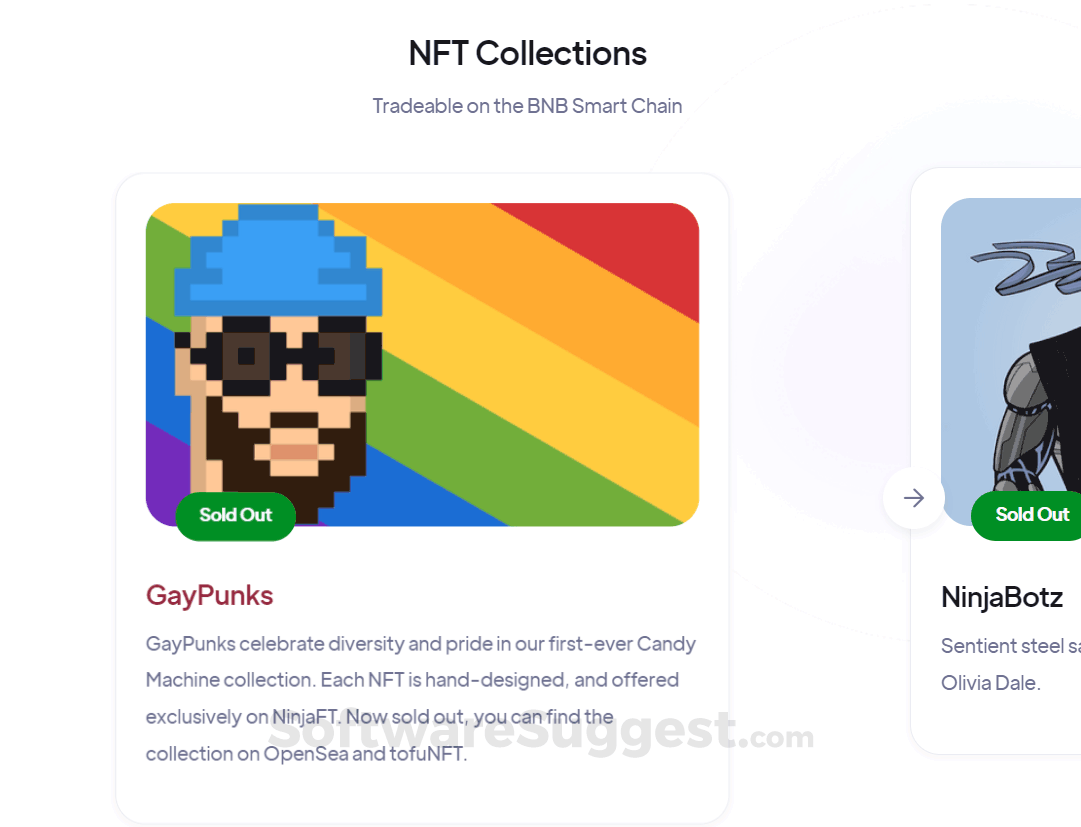Click the red stripe in the rainbow artwork
This screenshot has width=1081, height=827.
(620, 248)
